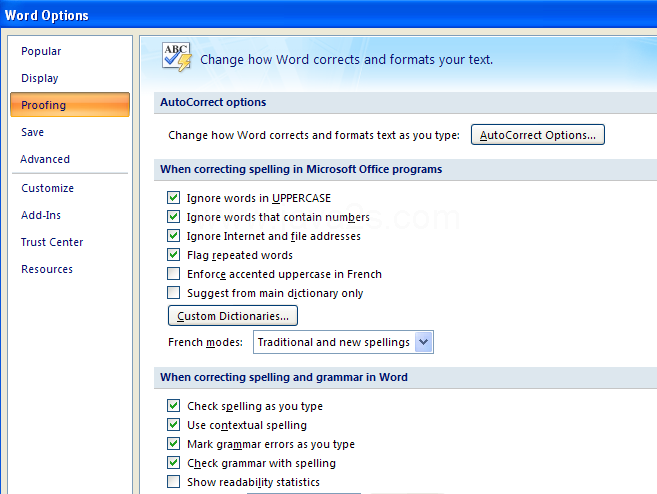Disable Flag repeated words checkbox
Viewport: 657px width, 494px height.
(x=173, y=255)
